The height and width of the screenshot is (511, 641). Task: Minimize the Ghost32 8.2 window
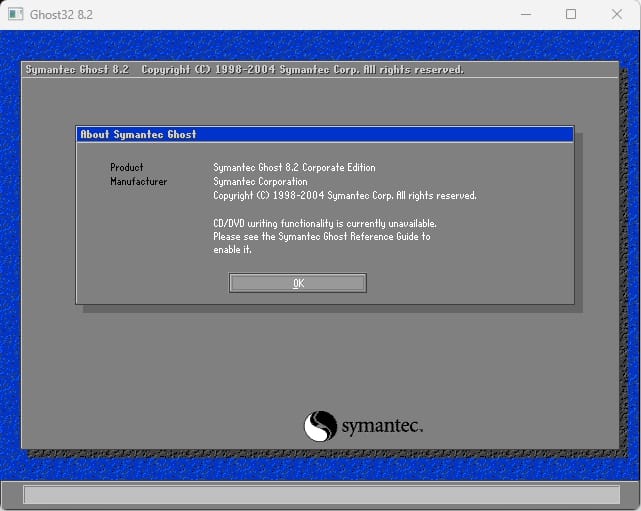click(526, 14)
